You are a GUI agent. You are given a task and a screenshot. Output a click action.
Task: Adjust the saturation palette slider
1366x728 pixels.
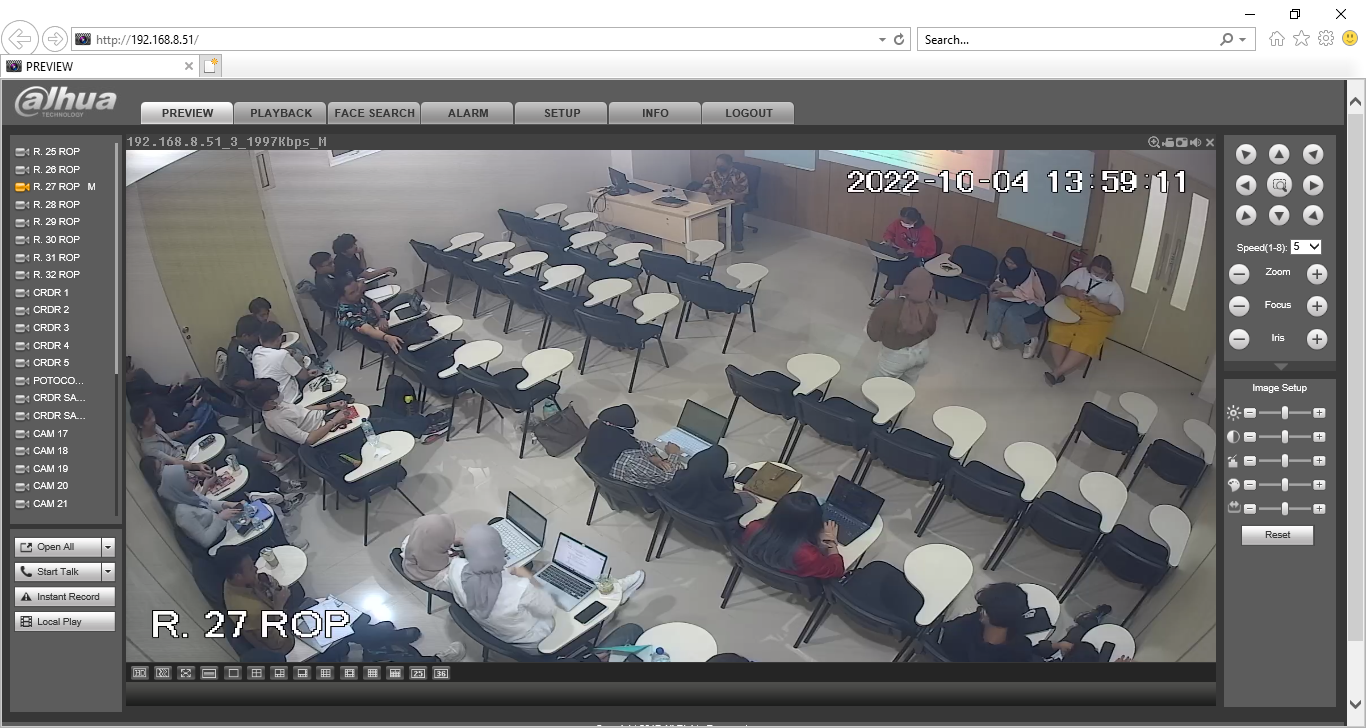click(1284, 485)
